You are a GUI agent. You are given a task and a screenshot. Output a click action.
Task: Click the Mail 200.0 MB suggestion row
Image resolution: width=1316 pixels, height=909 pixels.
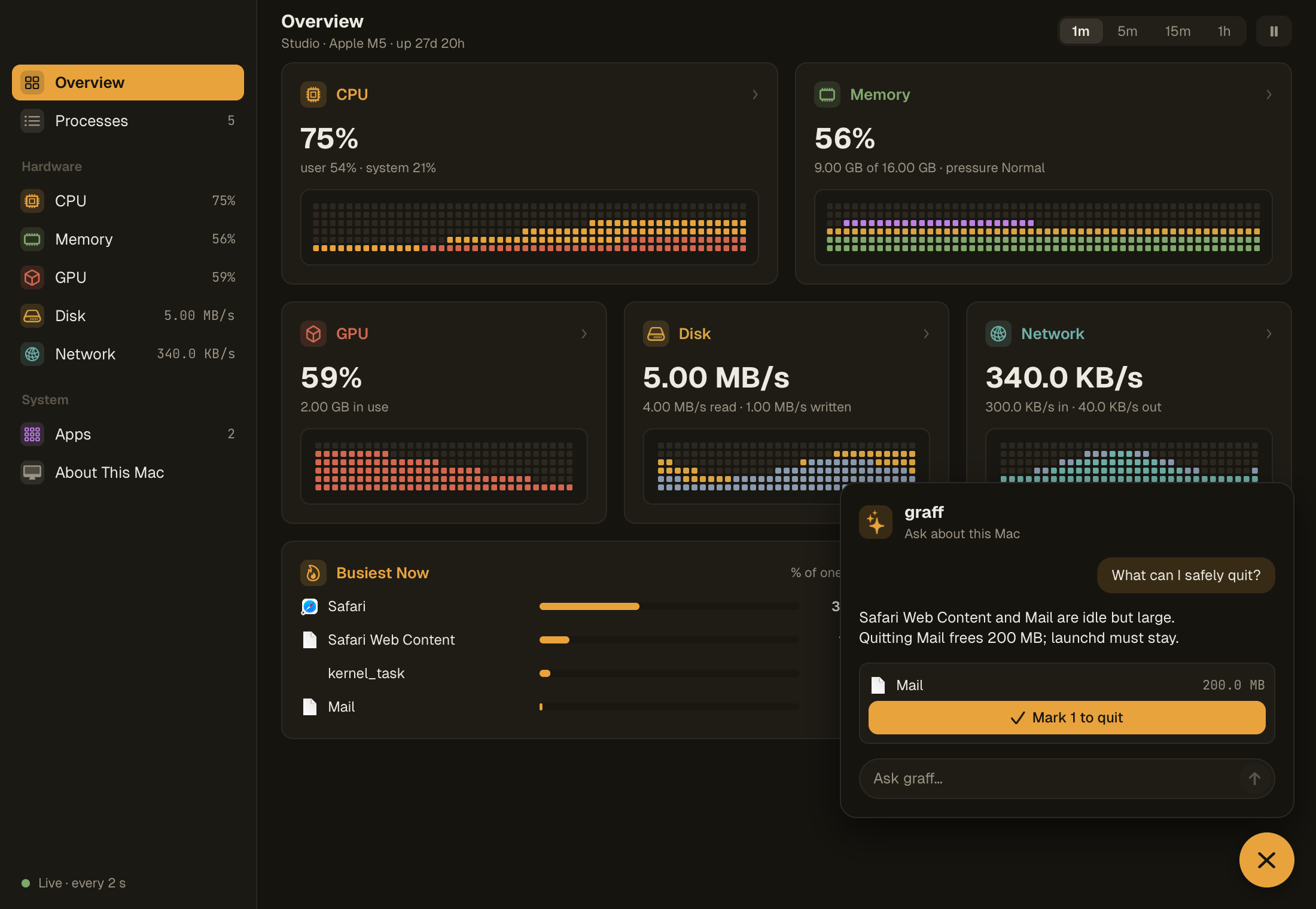1067,685
